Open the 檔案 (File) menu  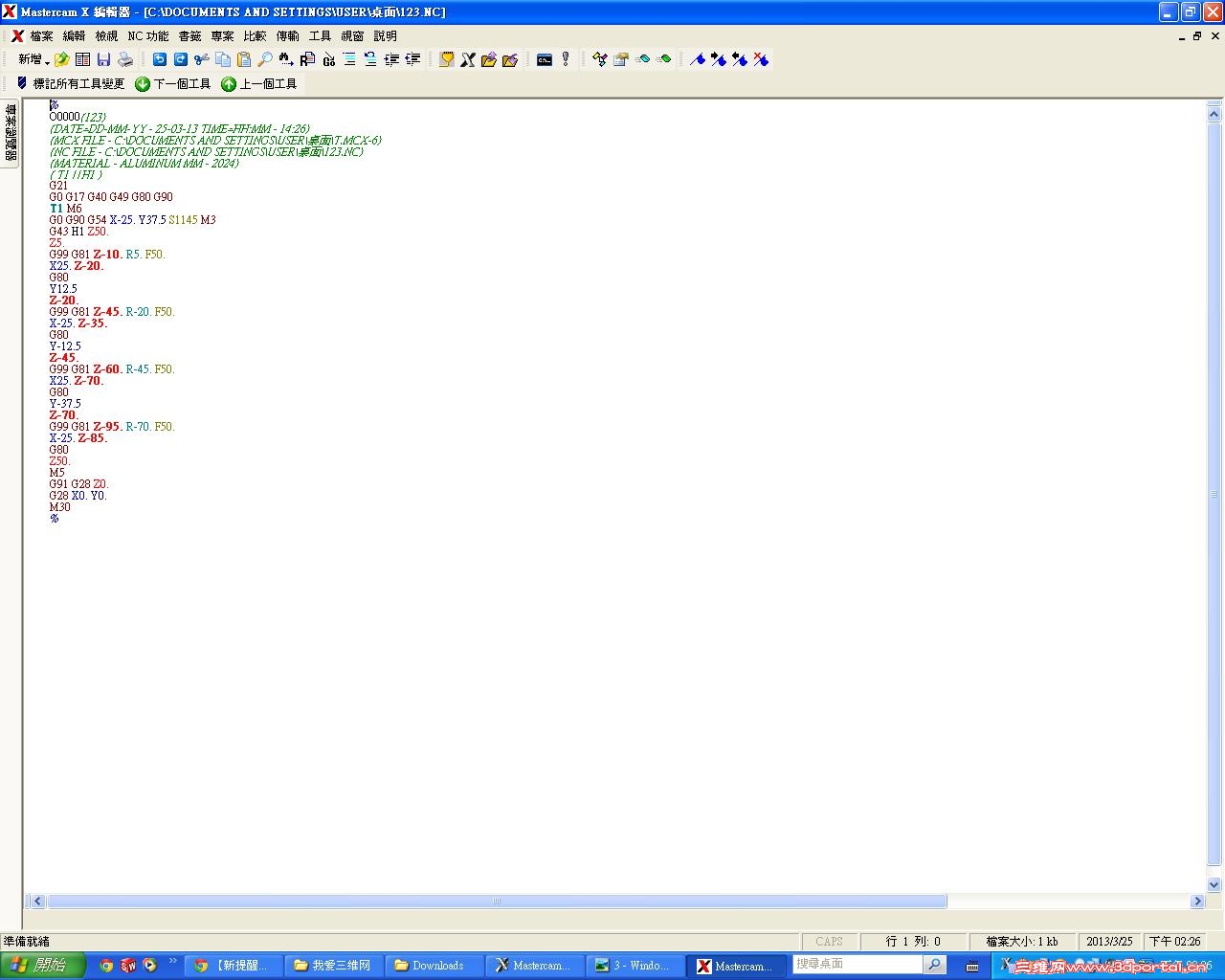pos(42,36)
